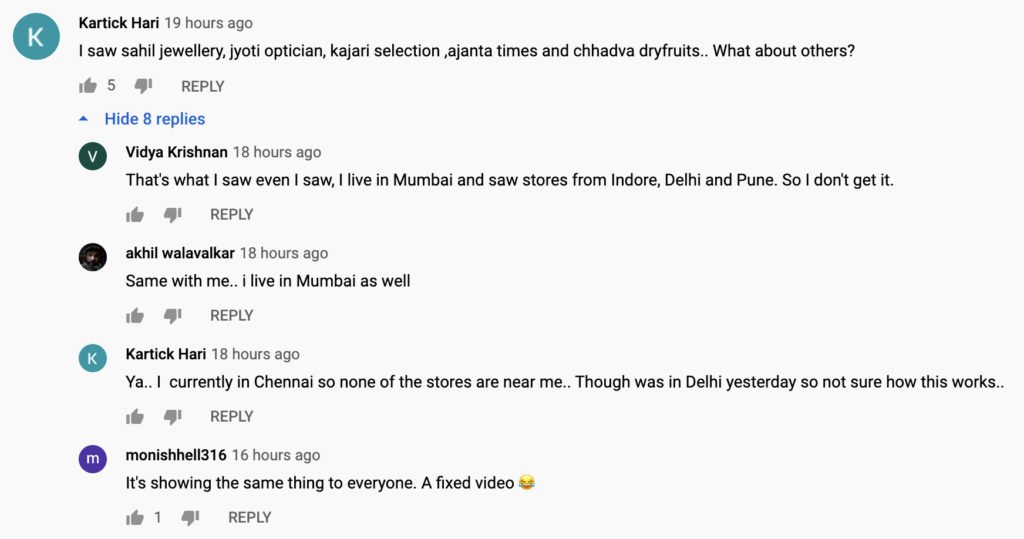The image size is (1024, 539).
Task: Like monishhell316's fixed video reply
Action: pos(135,517)
